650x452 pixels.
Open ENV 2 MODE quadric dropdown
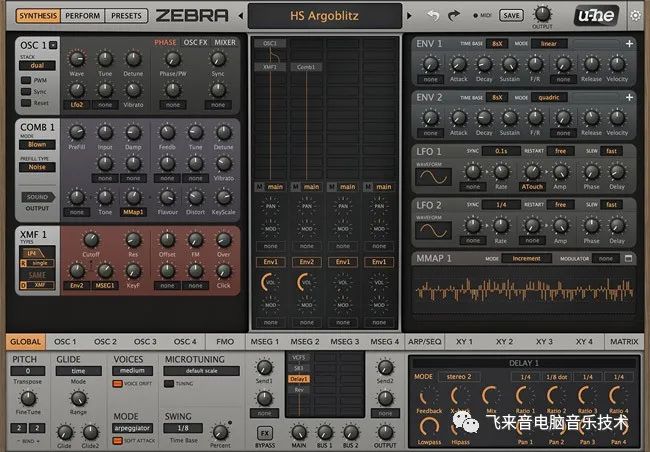(548, 97)
